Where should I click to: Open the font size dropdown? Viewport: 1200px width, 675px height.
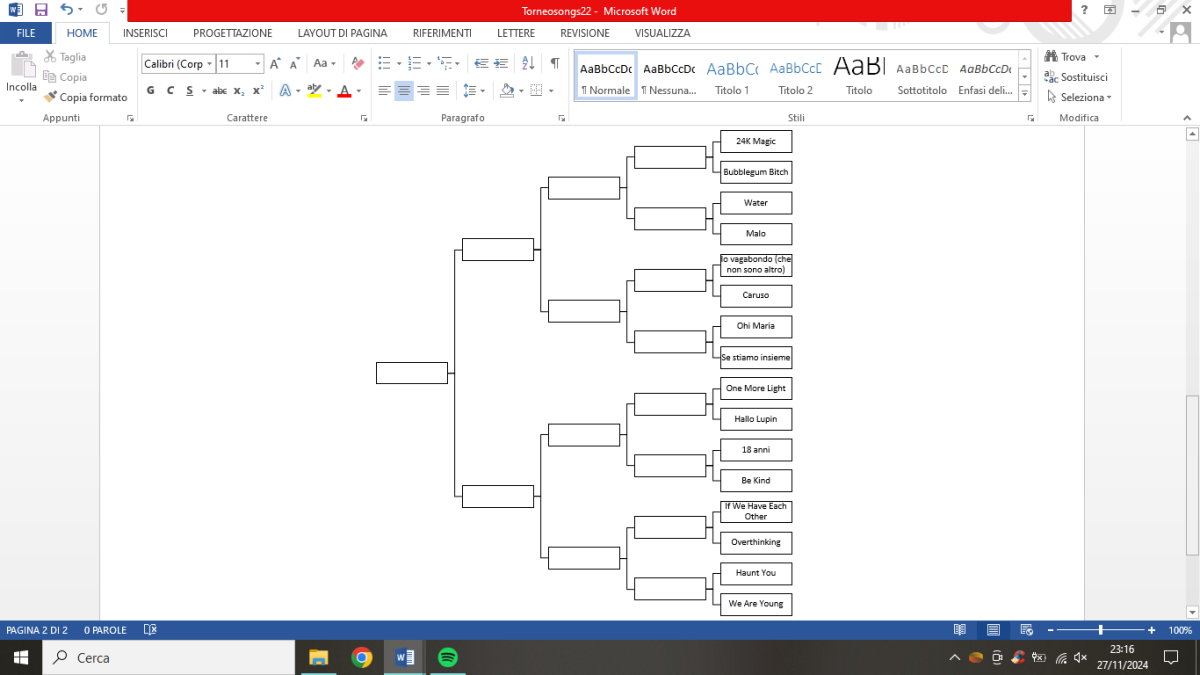[x=258, y=63]
